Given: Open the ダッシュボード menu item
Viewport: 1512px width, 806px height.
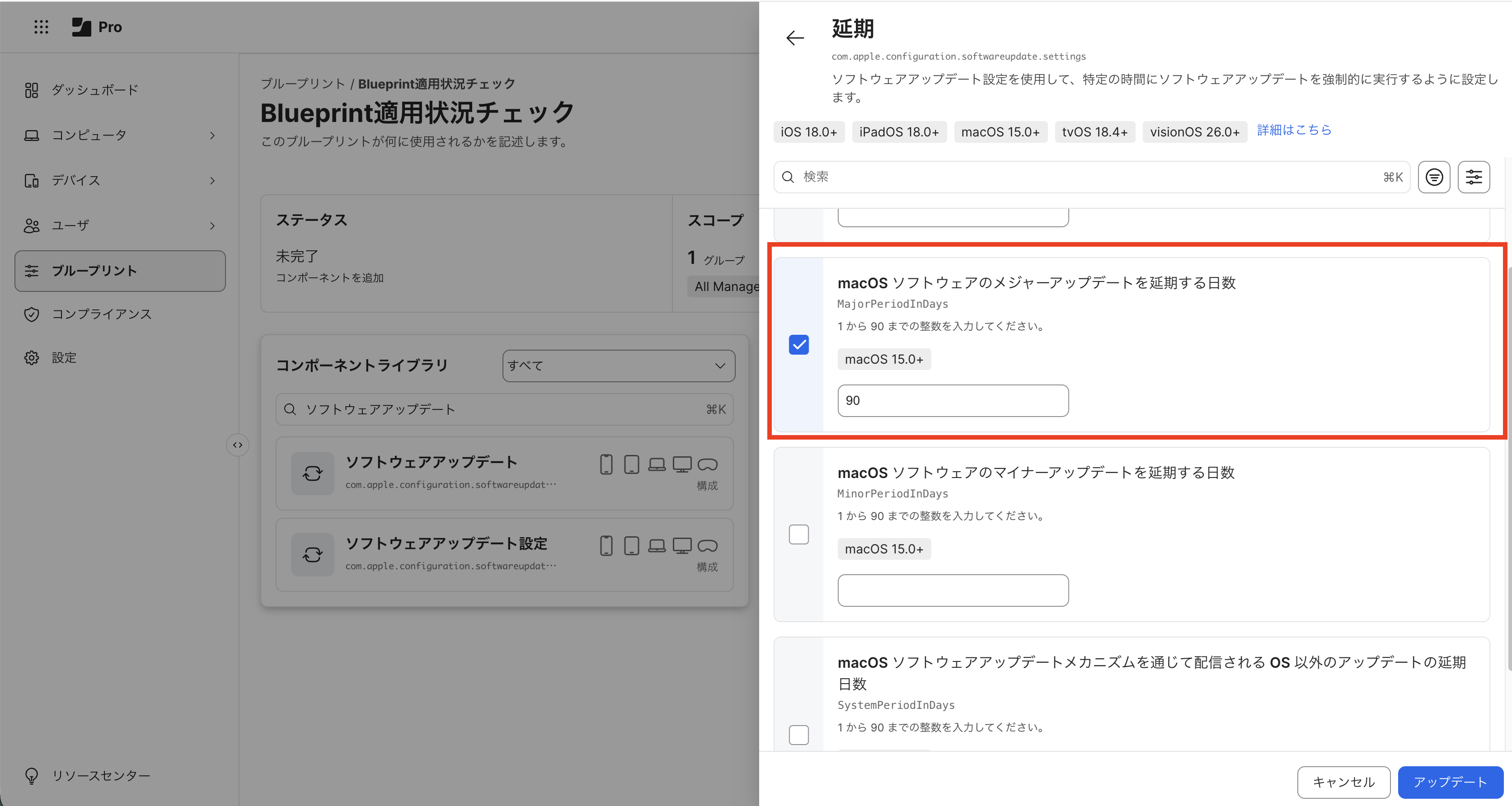Looking at the screenshot, I should tap(120, 90).
